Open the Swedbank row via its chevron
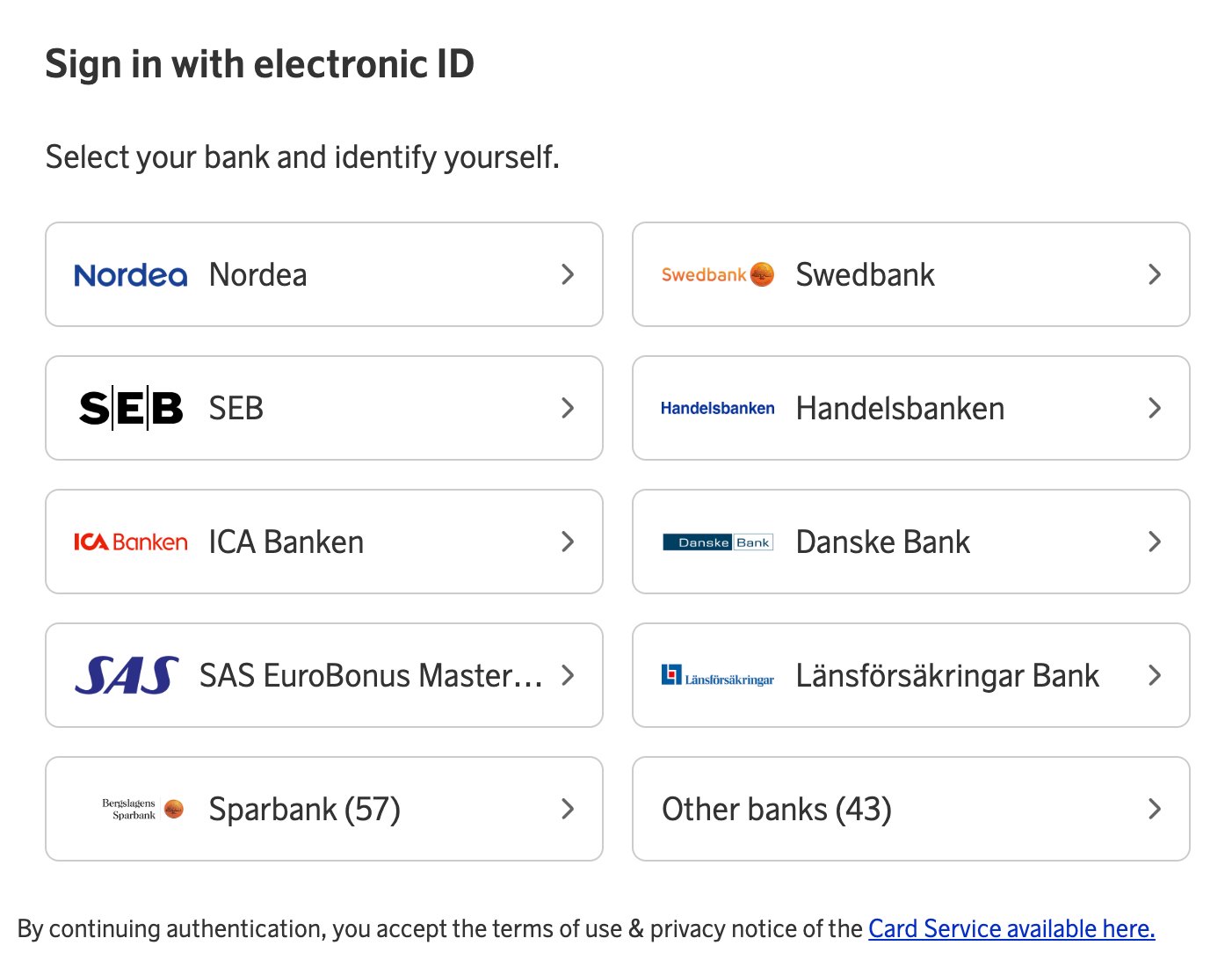The height and width of the screenshot is (960, 1232). click(x=1155, y=274)
